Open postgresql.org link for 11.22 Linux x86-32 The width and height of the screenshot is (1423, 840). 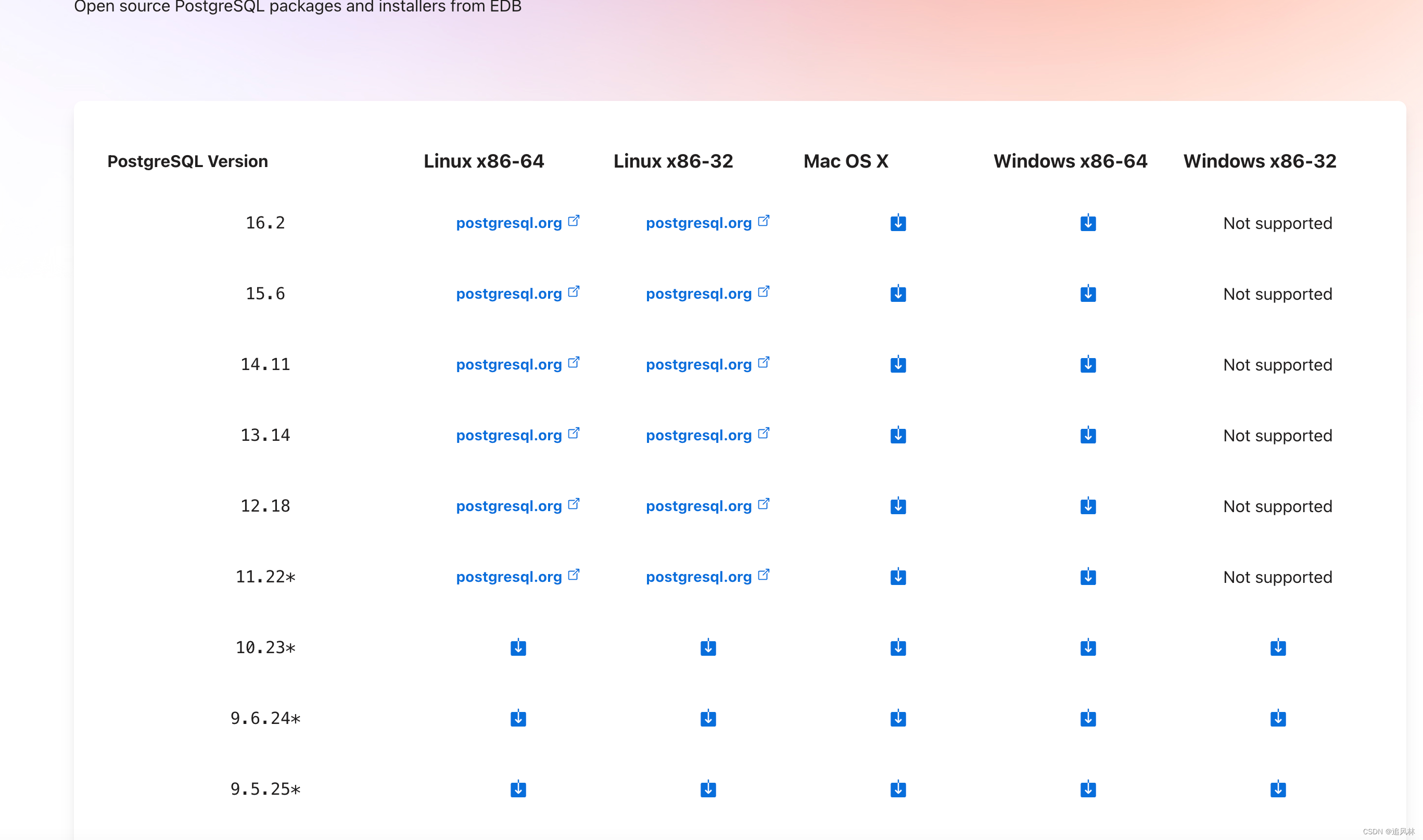707,577
